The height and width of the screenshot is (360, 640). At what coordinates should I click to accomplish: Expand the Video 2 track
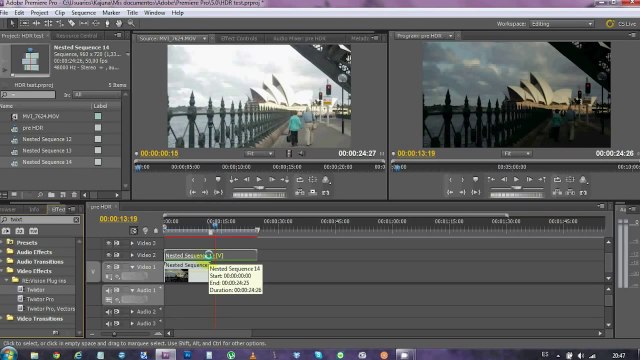[132, 255]
